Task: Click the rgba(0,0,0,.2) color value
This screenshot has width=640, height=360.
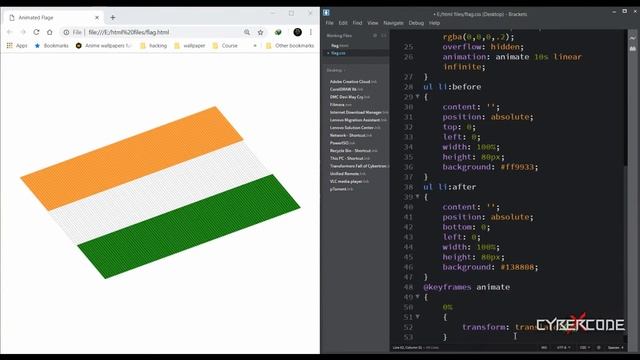Action: click(476, 37)
